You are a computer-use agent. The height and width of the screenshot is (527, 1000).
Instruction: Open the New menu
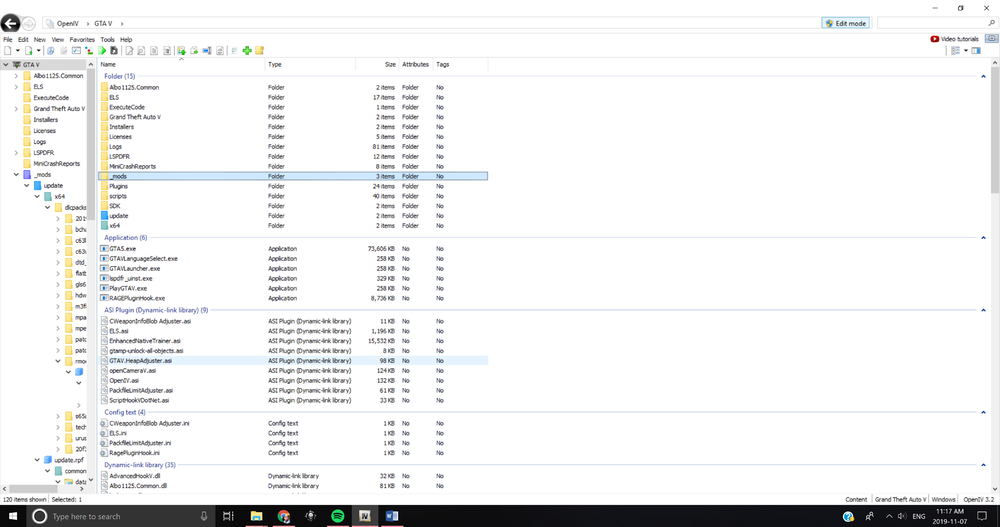coord(40,40)
